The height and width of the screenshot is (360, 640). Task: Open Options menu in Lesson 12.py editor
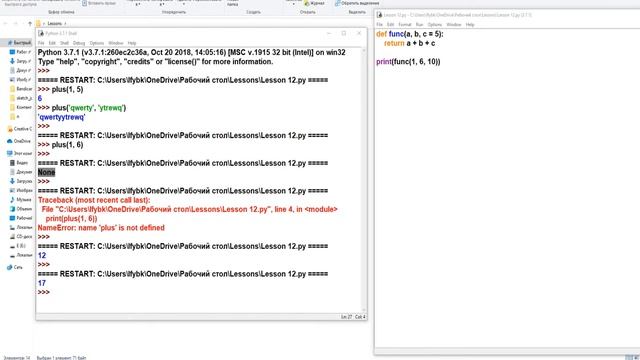pos(435,24)
